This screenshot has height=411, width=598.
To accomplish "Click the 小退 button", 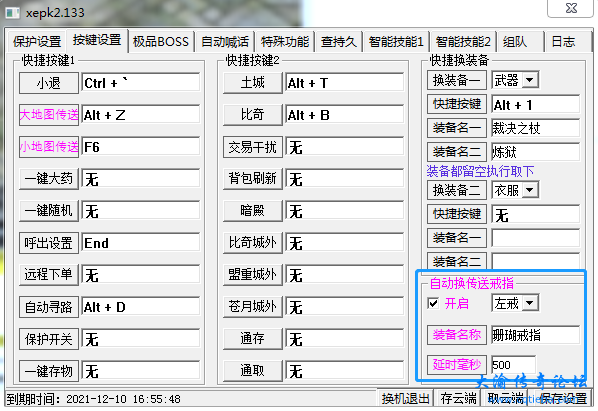I will click(x=49, y=83).
